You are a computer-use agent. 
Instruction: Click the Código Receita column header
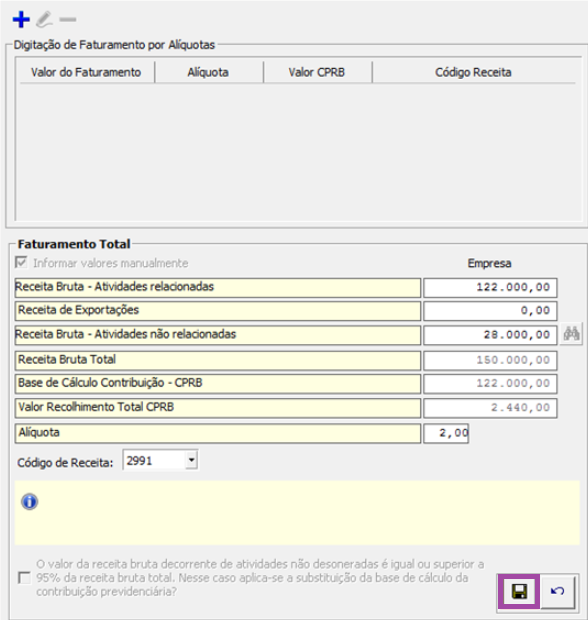click(473, 72)
